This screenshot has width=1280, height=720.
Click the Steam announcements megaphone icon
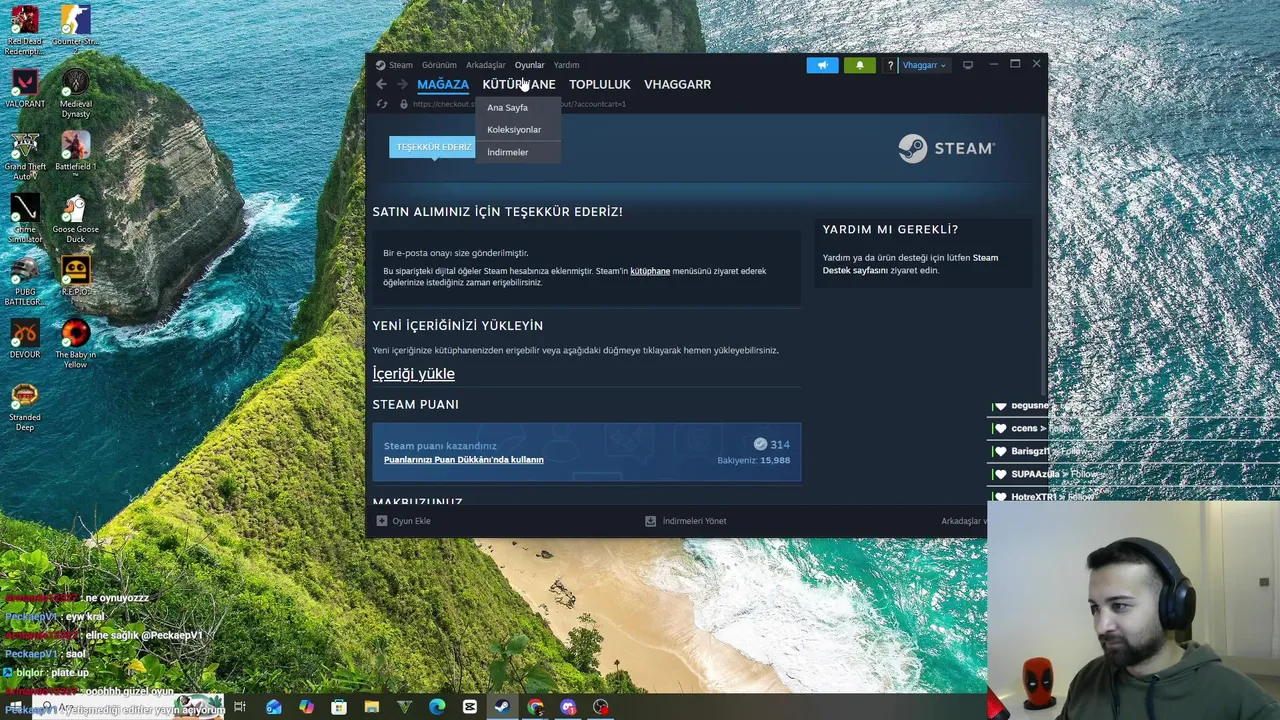(822, 65)
